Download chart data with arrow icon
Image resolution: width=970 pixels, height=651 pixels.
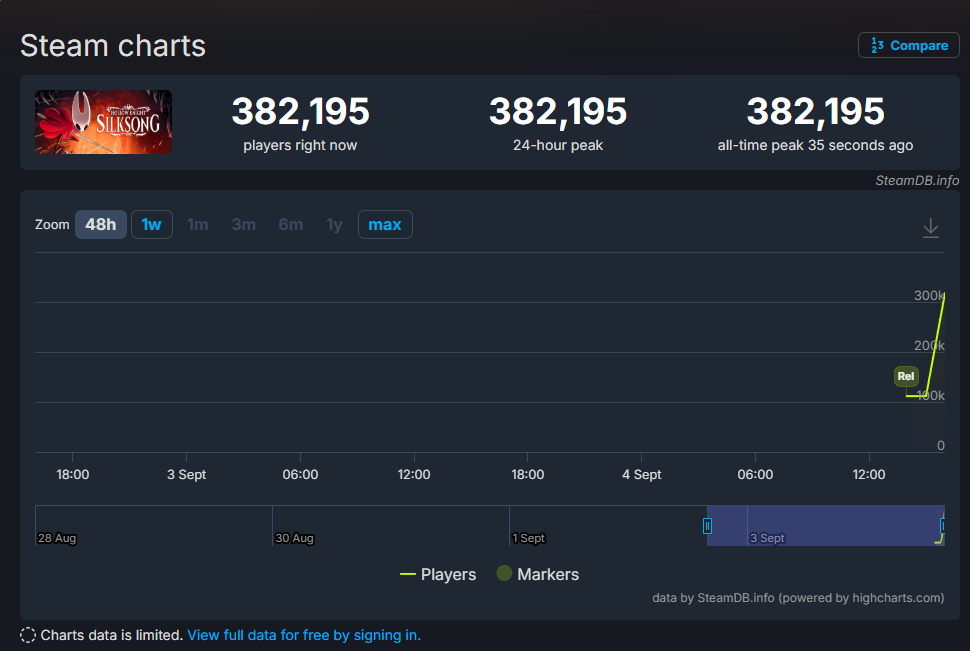tap(930, 228)
